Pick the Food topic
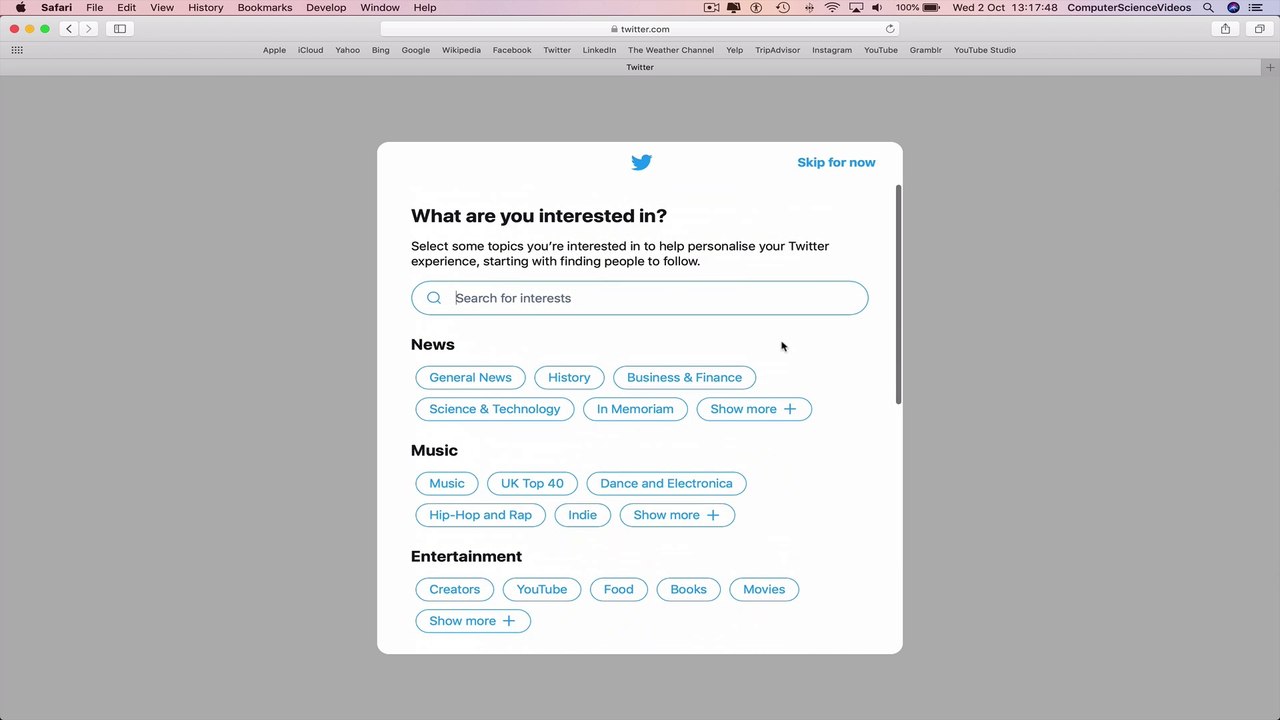 618,590
